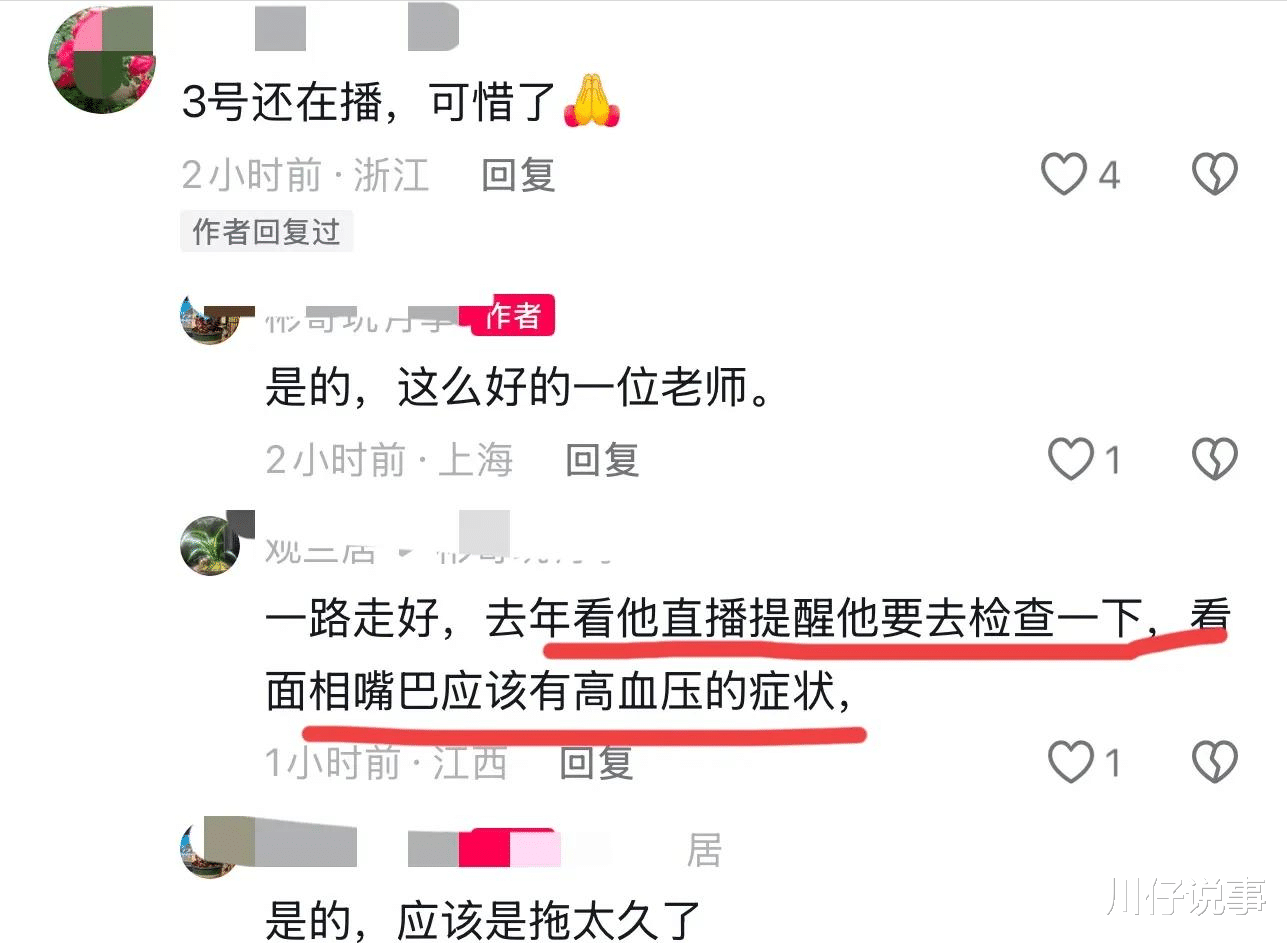Open avatar next to "应该是拖太久了" reply
Viewport: 1287px width, 943px height.
(209, 848)
